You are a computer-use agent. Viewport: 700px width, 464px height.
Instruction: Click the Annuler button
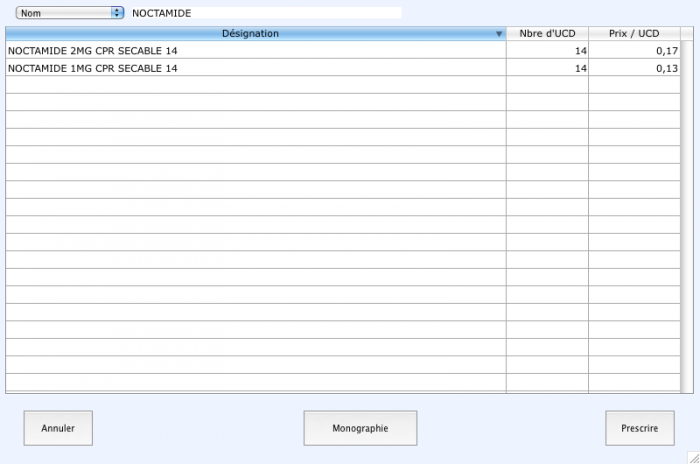tap(58, 428)
